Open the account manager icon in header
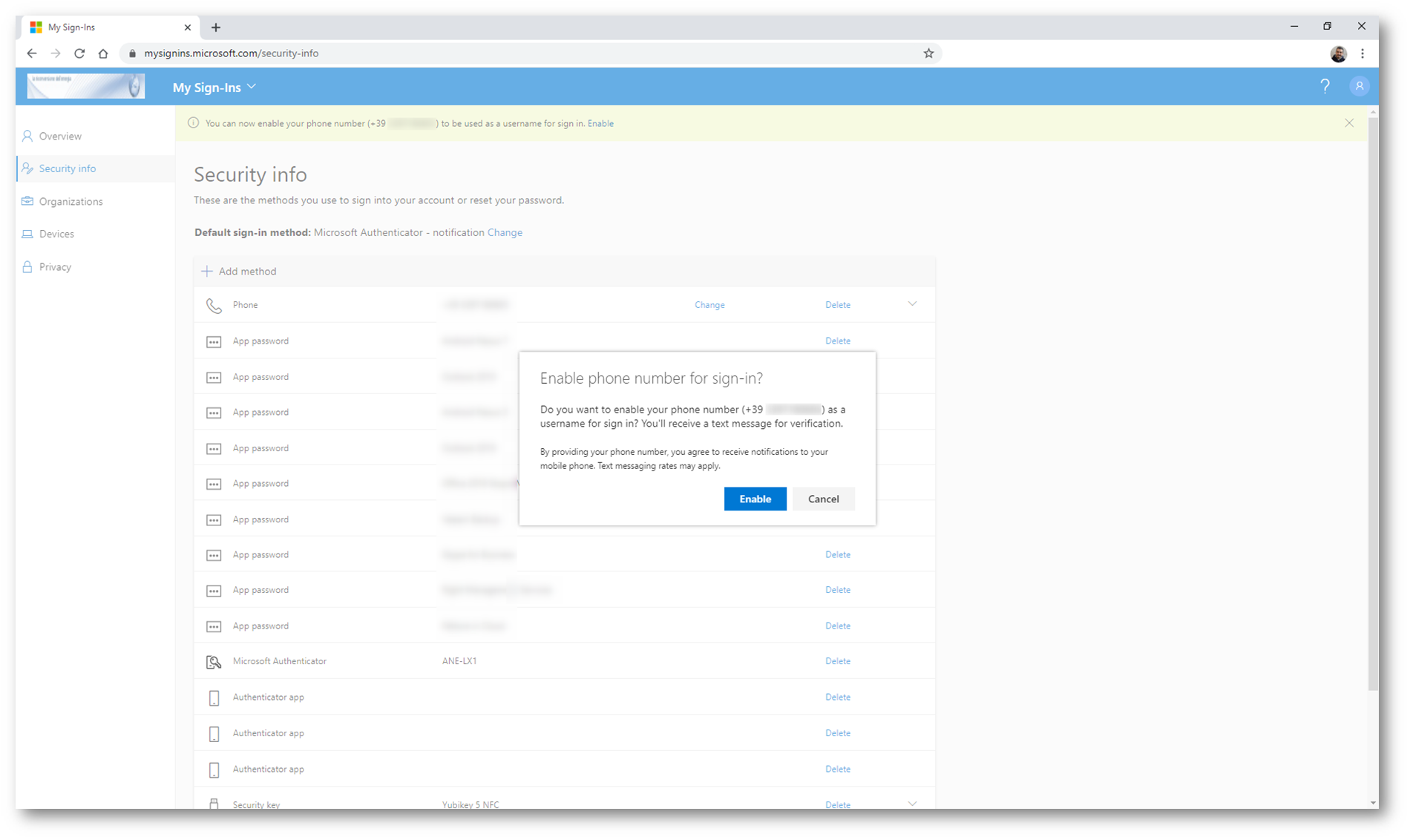The width and height of the screenshot is (1410, 840). (x=1360, y=86)
